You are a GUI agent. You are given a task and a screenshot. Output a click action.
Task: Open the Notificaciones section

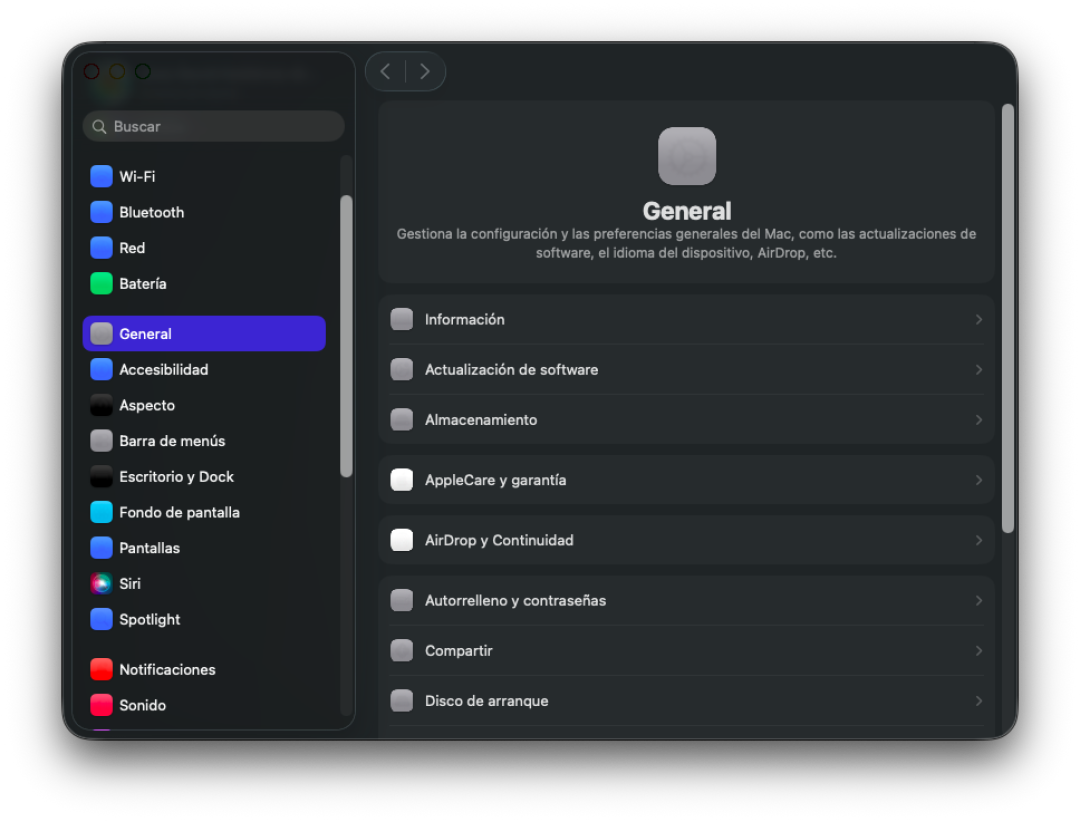click(x=204, y=670)
